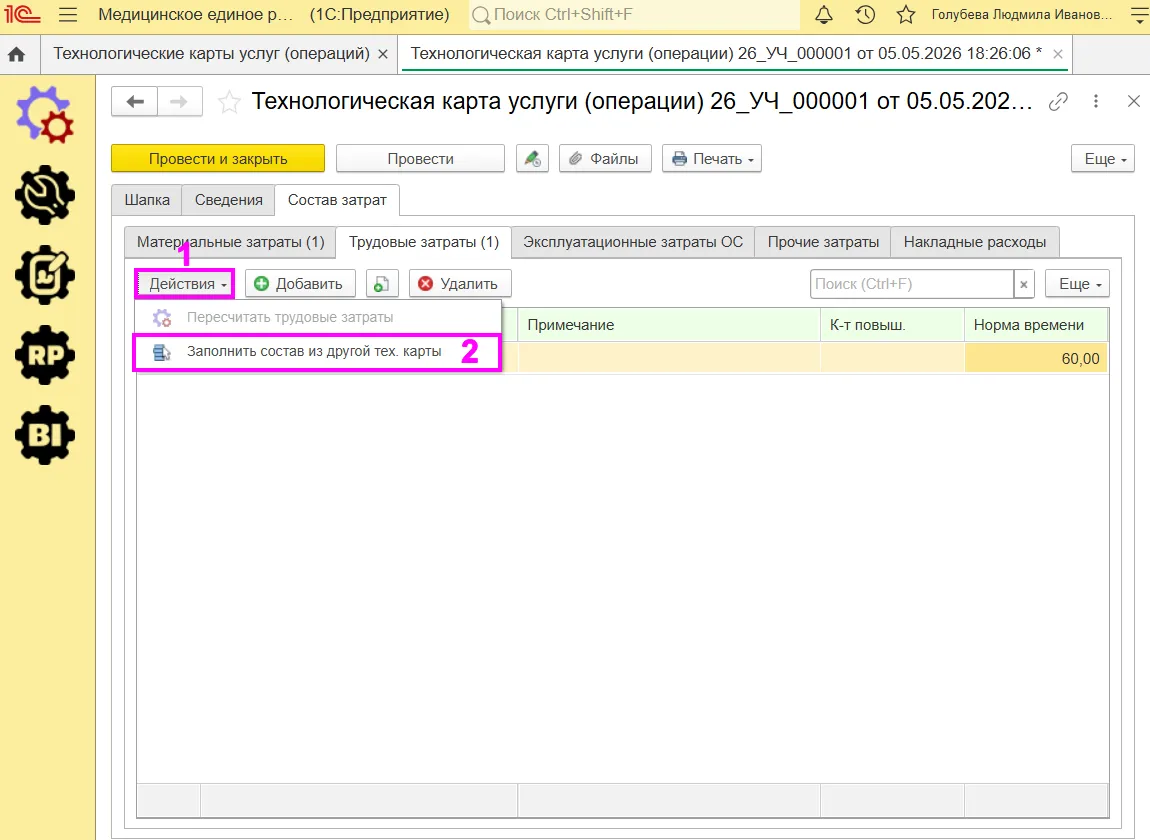This screenshot has width=1150, height=840.
Task: Click Добавить to add a row
Action: tap(300, 284)
